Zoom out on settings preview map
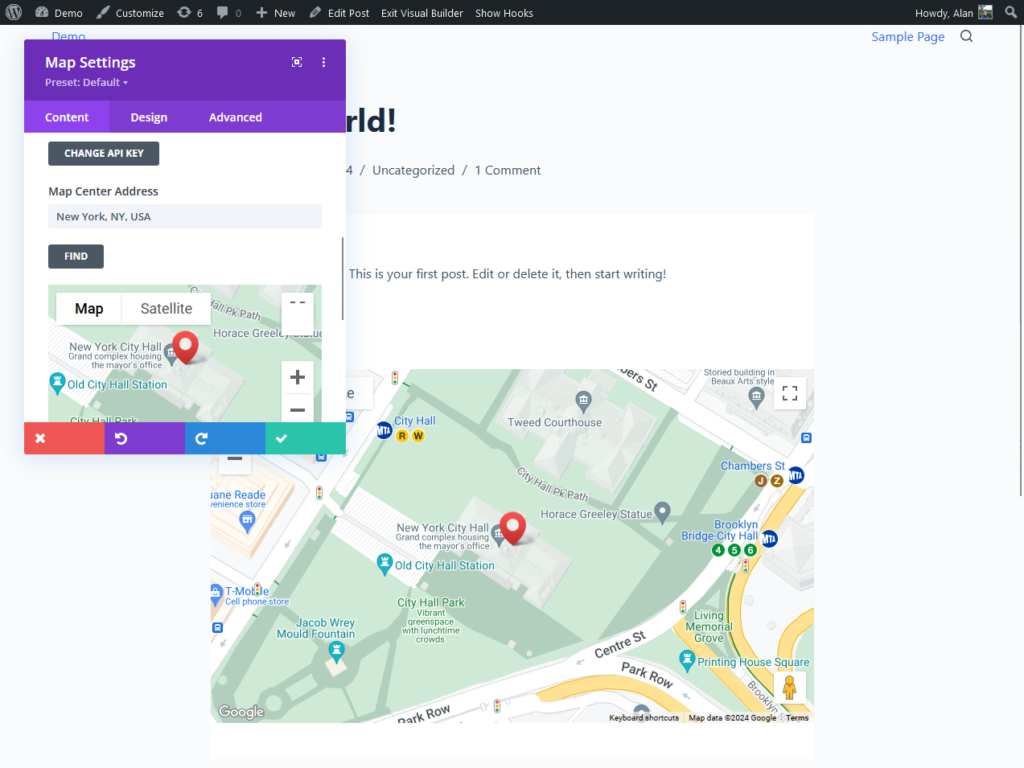This screenshot has height=768, width=1024. pos(297,409)
